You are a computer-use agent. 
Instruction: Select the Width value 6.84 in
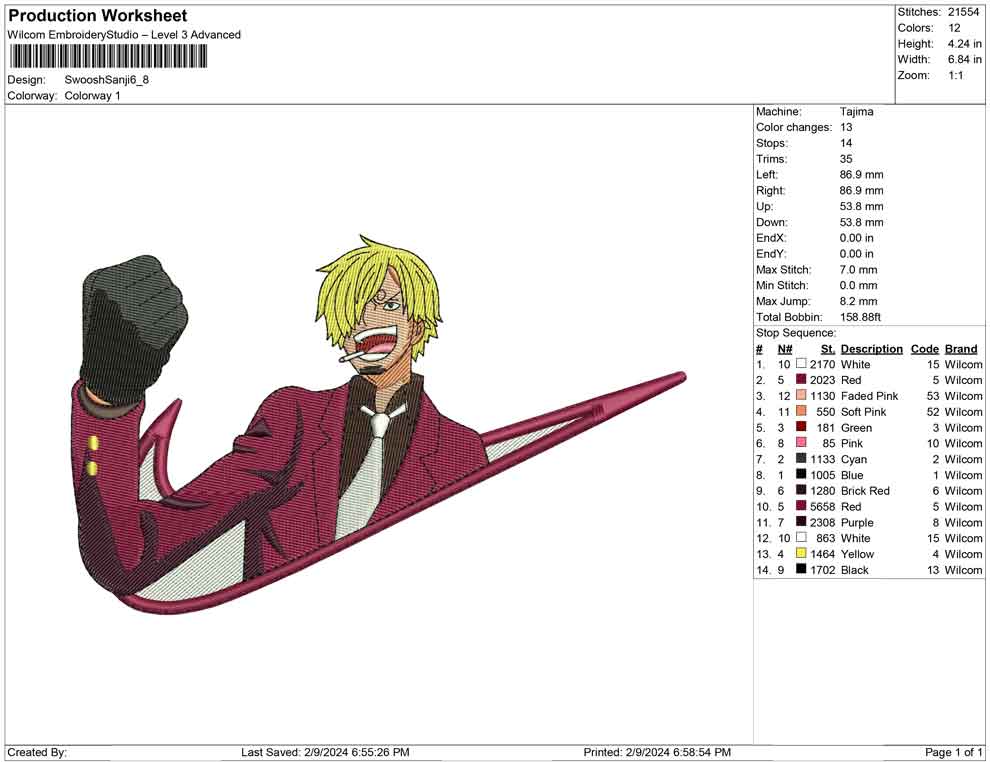point(964,59)
